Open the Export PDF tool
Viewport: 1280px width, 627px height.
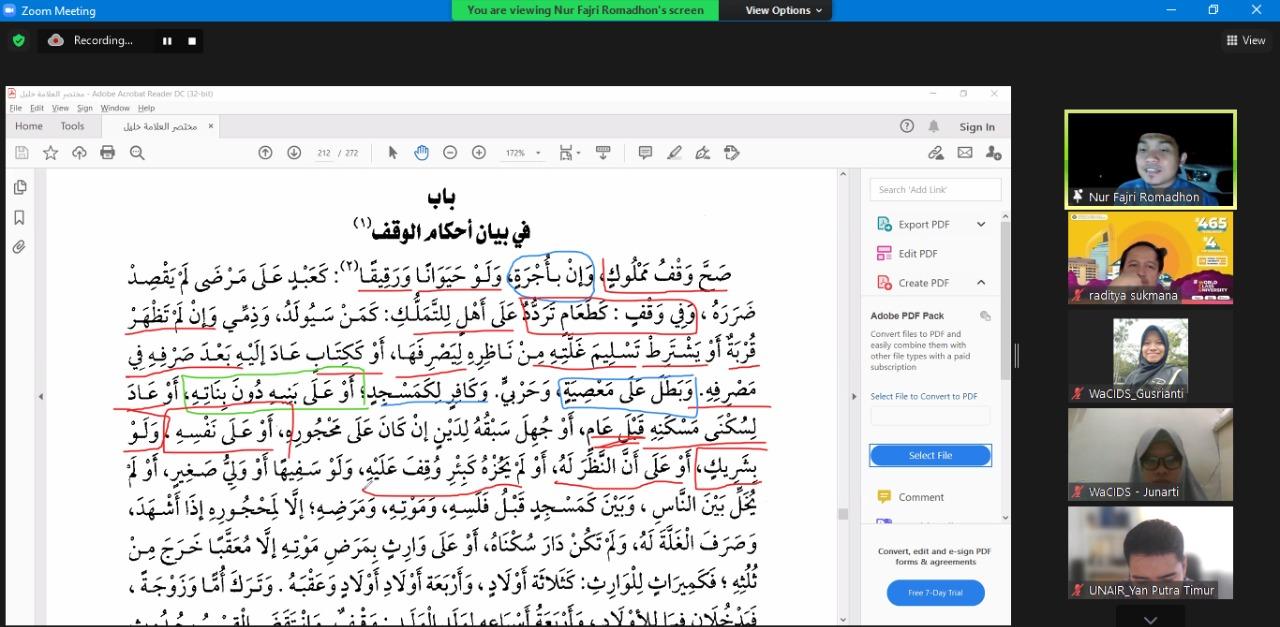click(924, 224)
